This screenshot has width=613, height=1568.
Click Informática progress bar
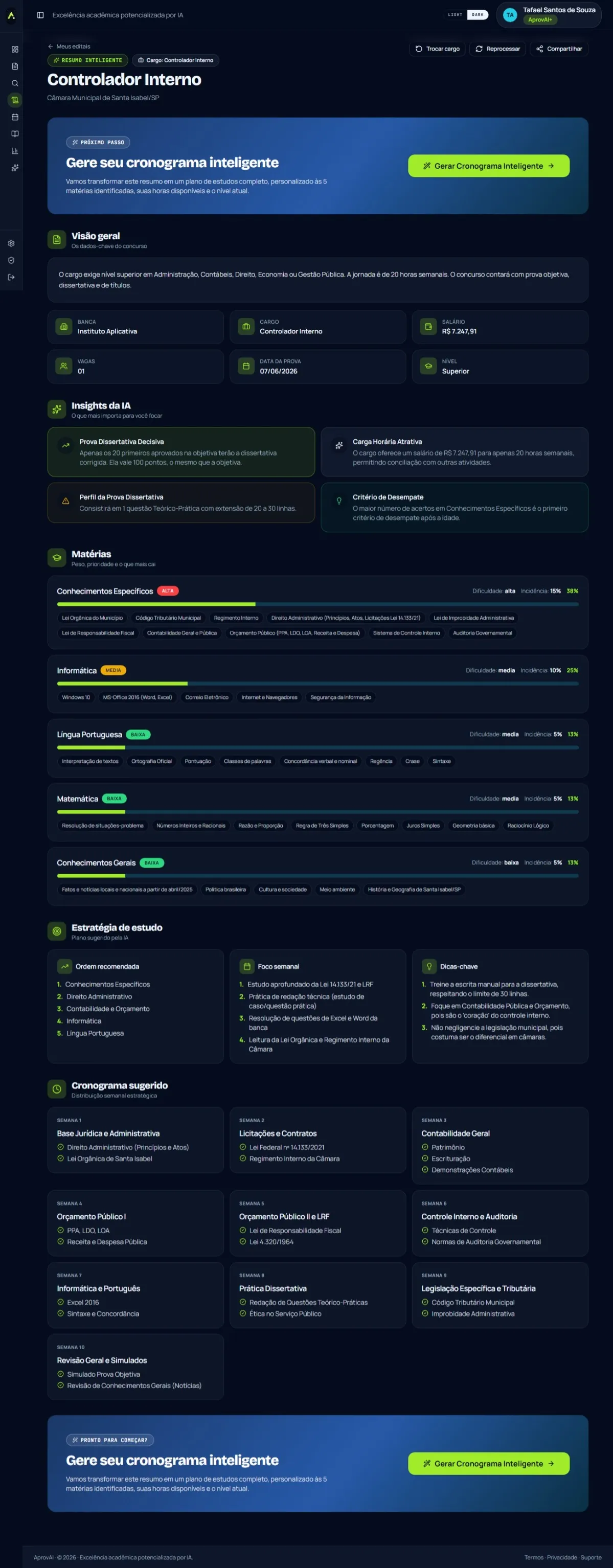(318, 684)
